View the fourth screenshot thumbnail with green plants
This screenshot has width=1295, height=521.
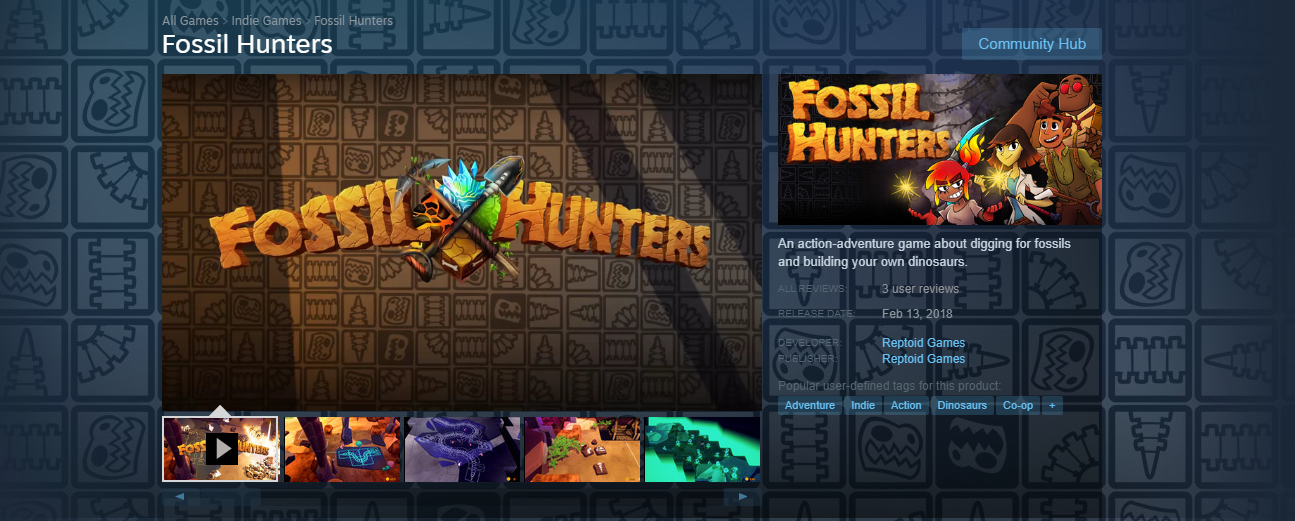tap(582, 449)
